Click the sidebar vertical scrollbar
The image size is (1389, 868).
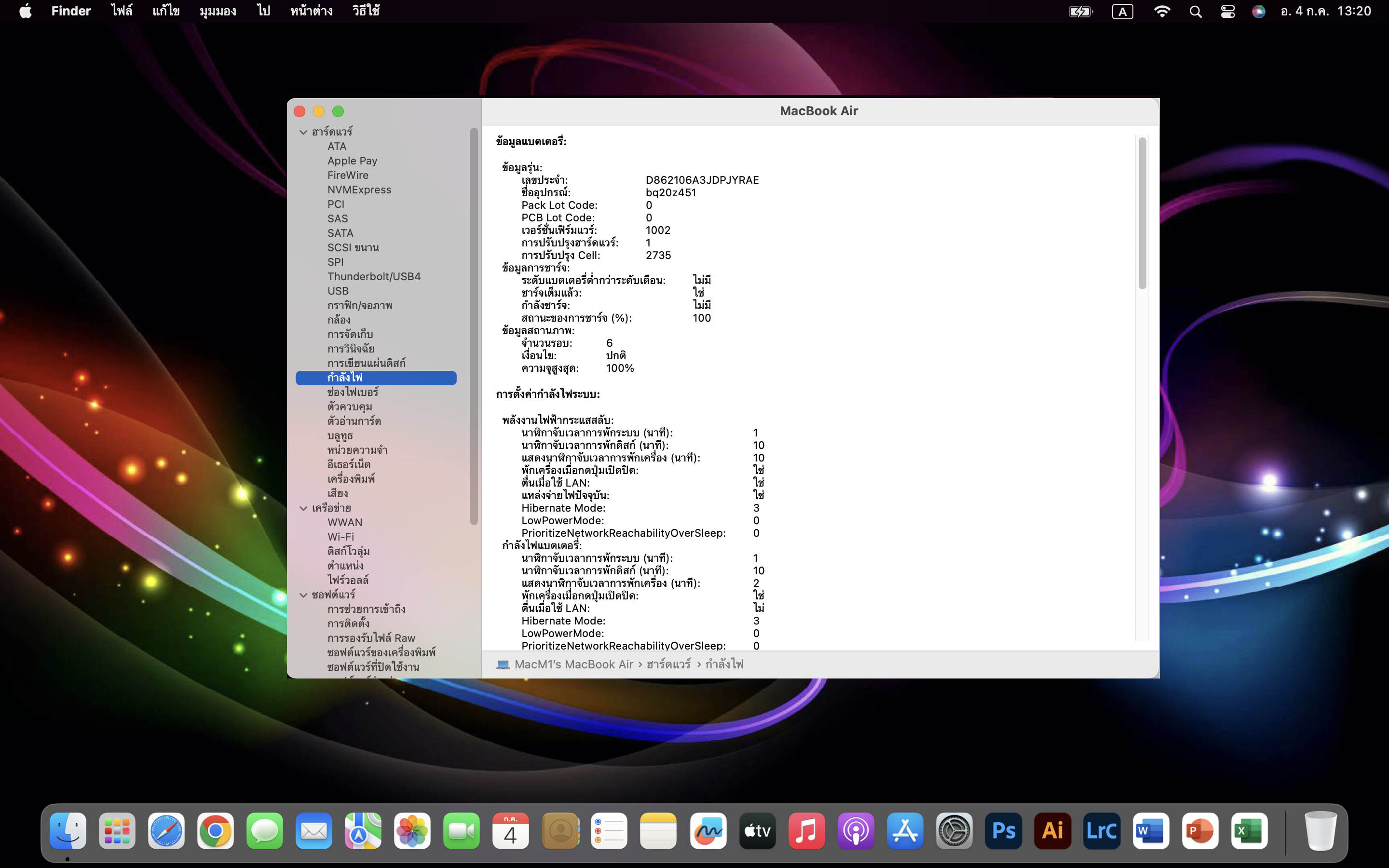pos(474,326)
